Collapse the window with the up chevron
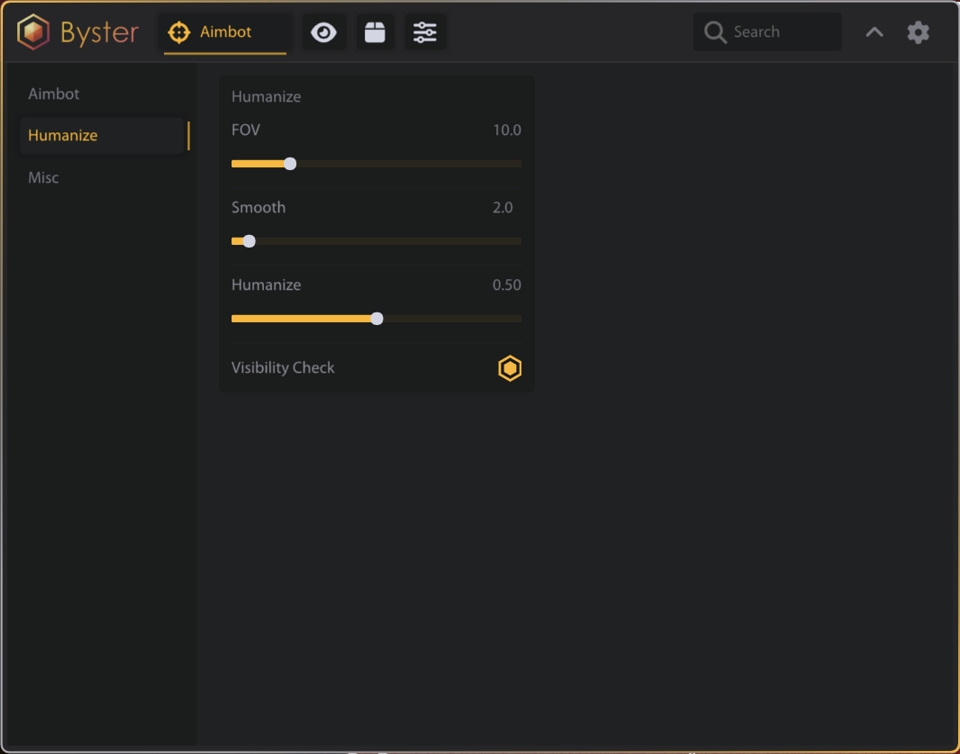The image size is (960, 754). (x=874, y=32)
